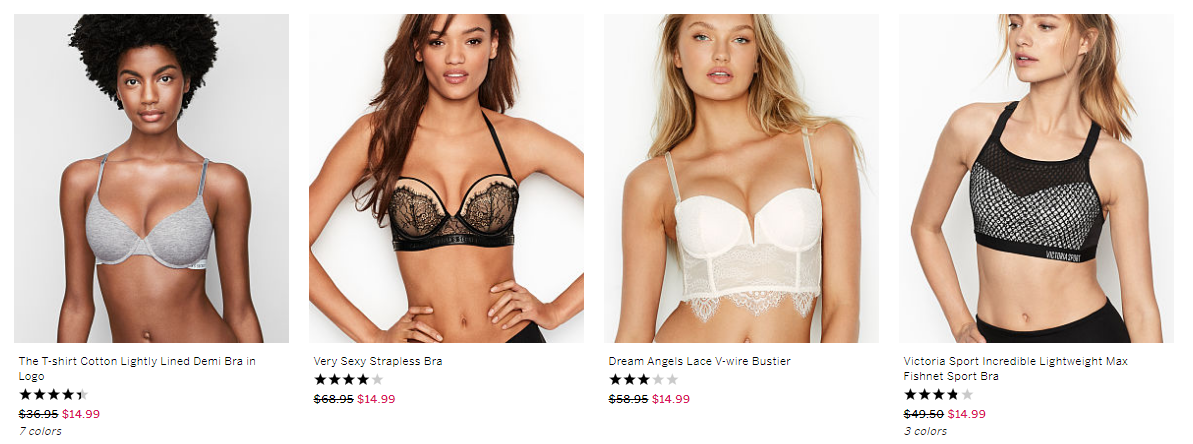Click the $49.50 original price of the Sport Bra
Screen dimensions: 1193x444
924,414
